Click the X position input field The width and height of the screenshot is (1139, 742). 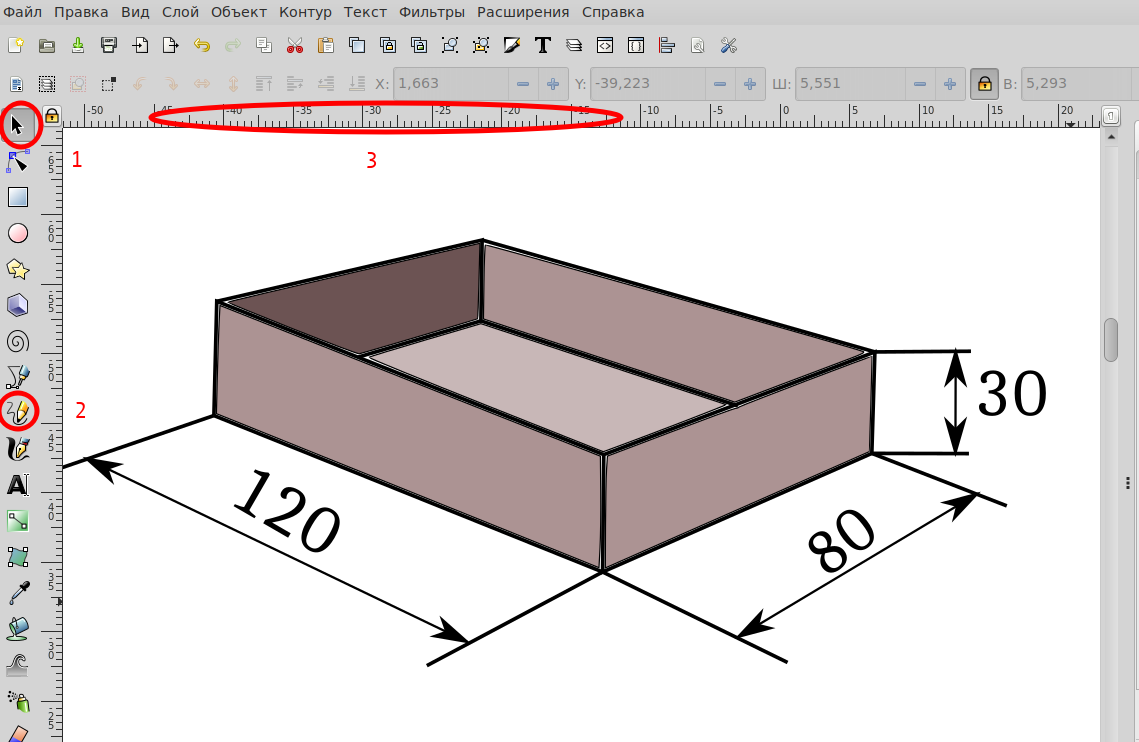click(x=450, y=84)
